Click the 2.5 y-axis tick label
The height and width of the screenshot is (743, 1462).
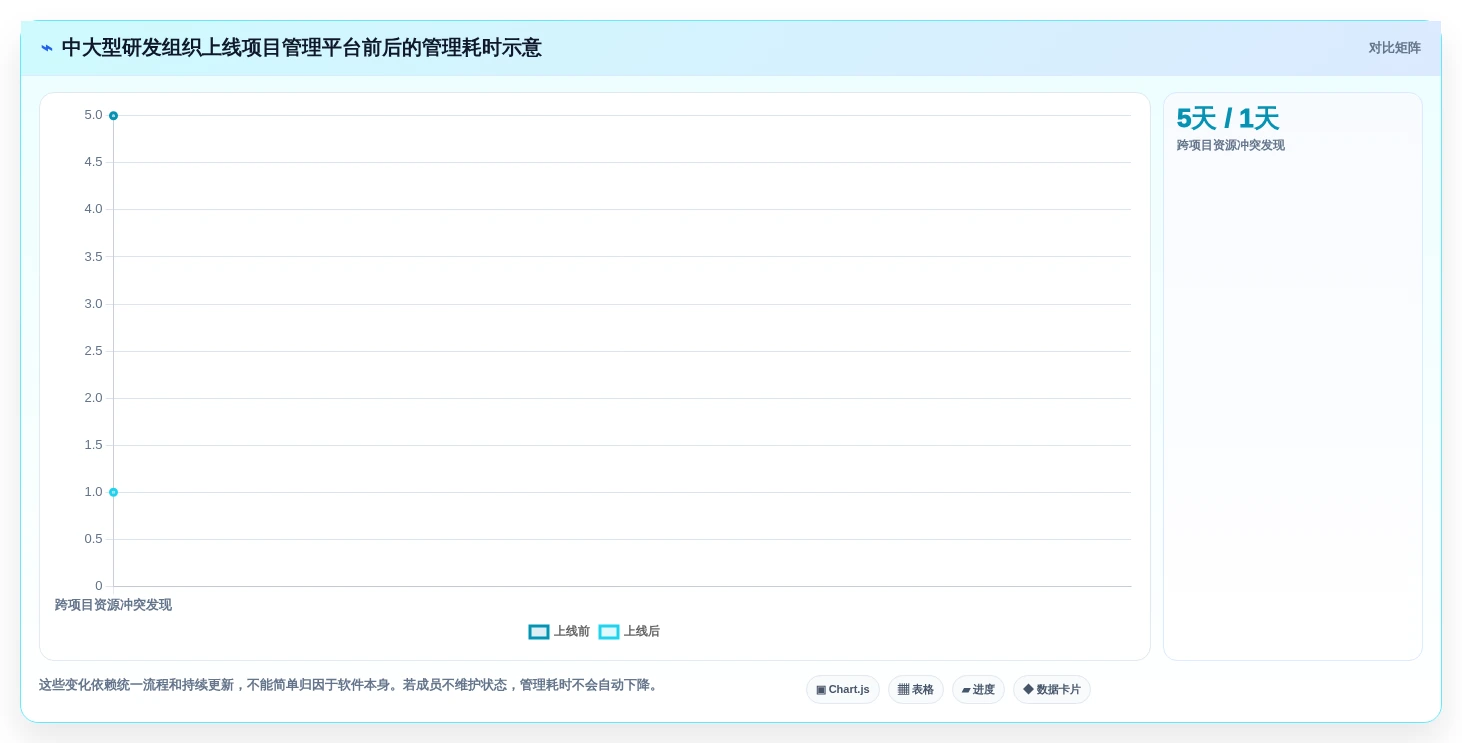point(93,351)
